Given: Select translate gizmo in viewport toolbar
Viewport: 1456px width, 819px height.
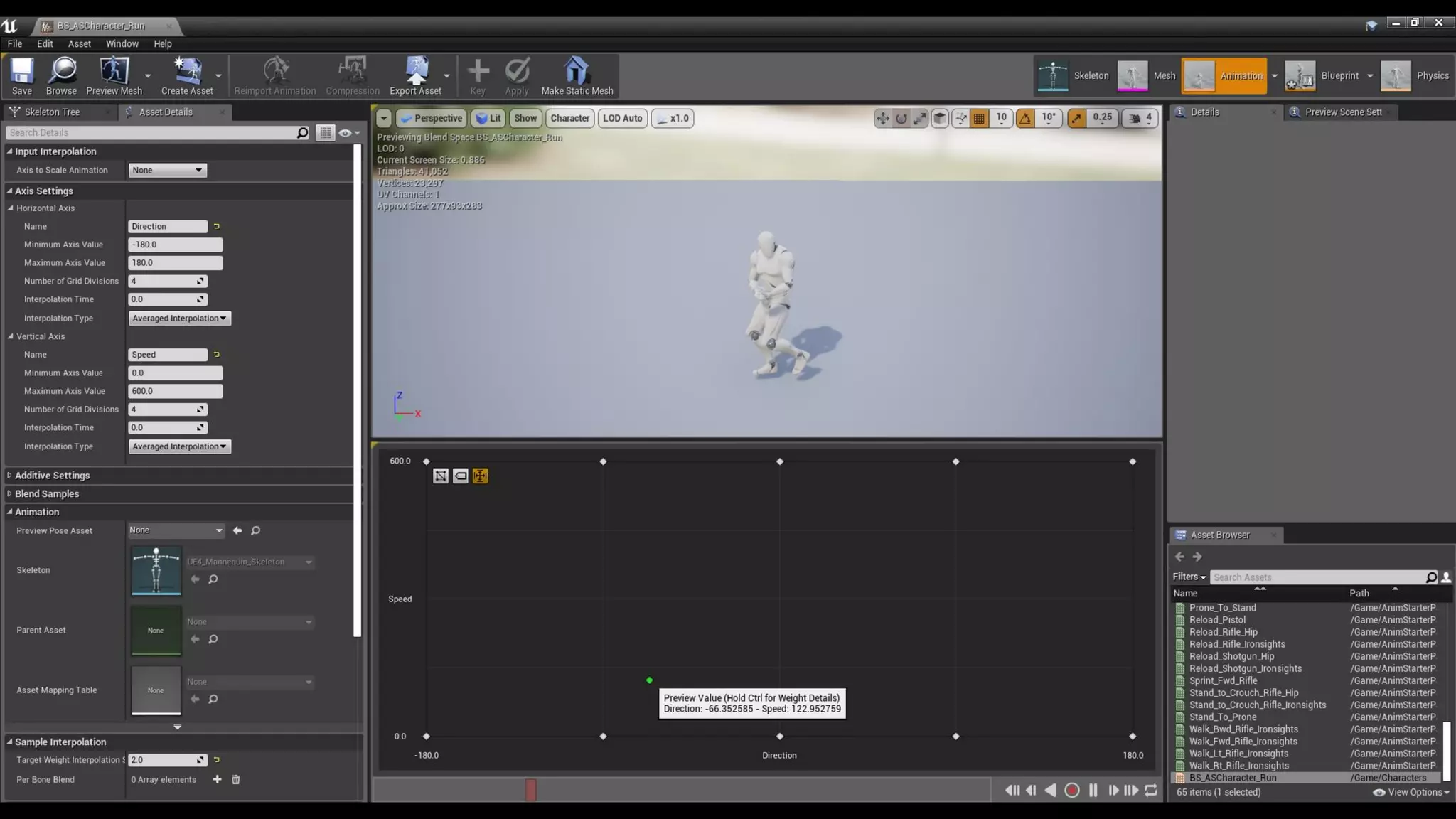Looking at the screenshot, I should [x=882, y=118].
